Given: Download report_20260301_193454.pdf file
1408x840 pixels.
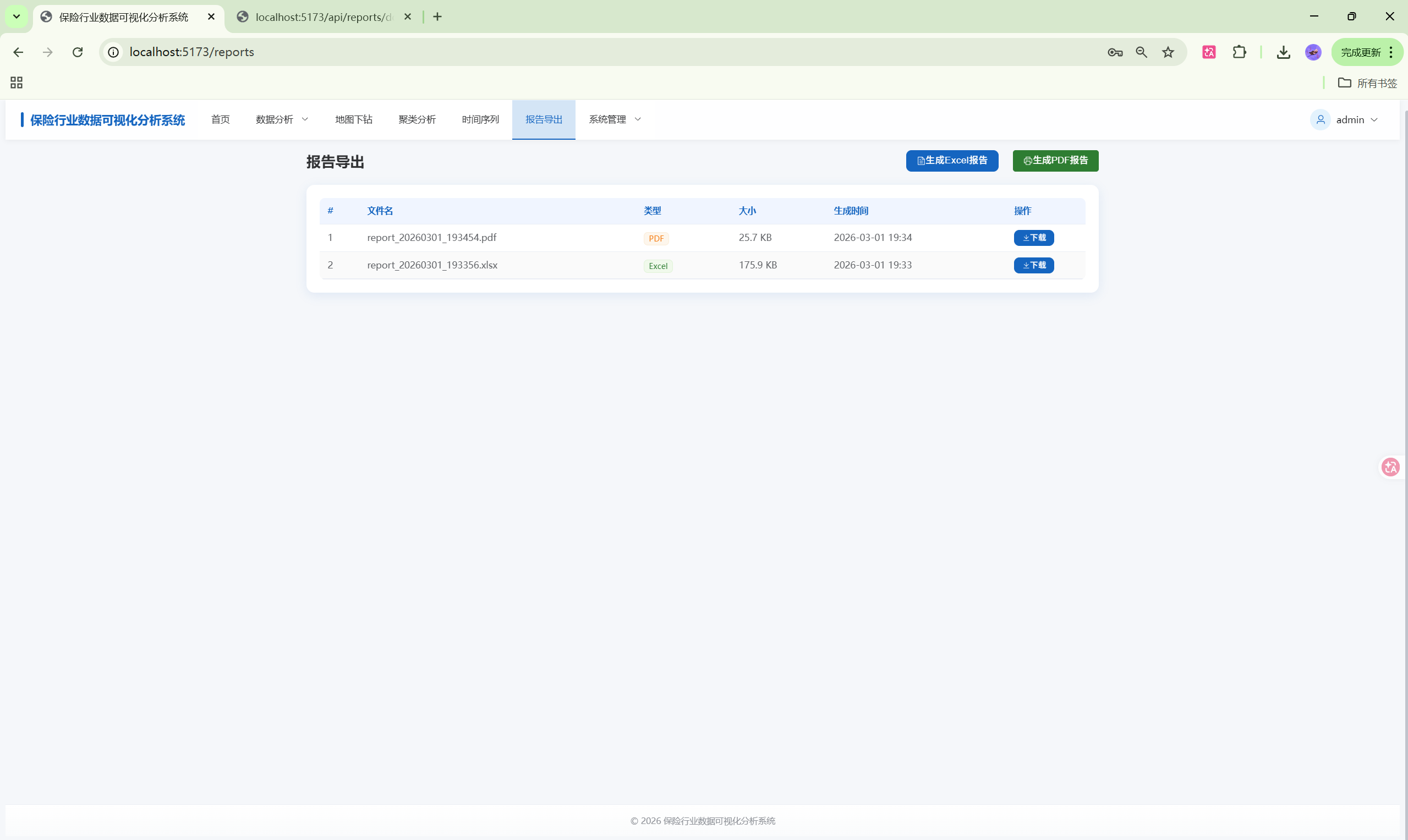Looking at the screenshot, I should [1033, 238].
